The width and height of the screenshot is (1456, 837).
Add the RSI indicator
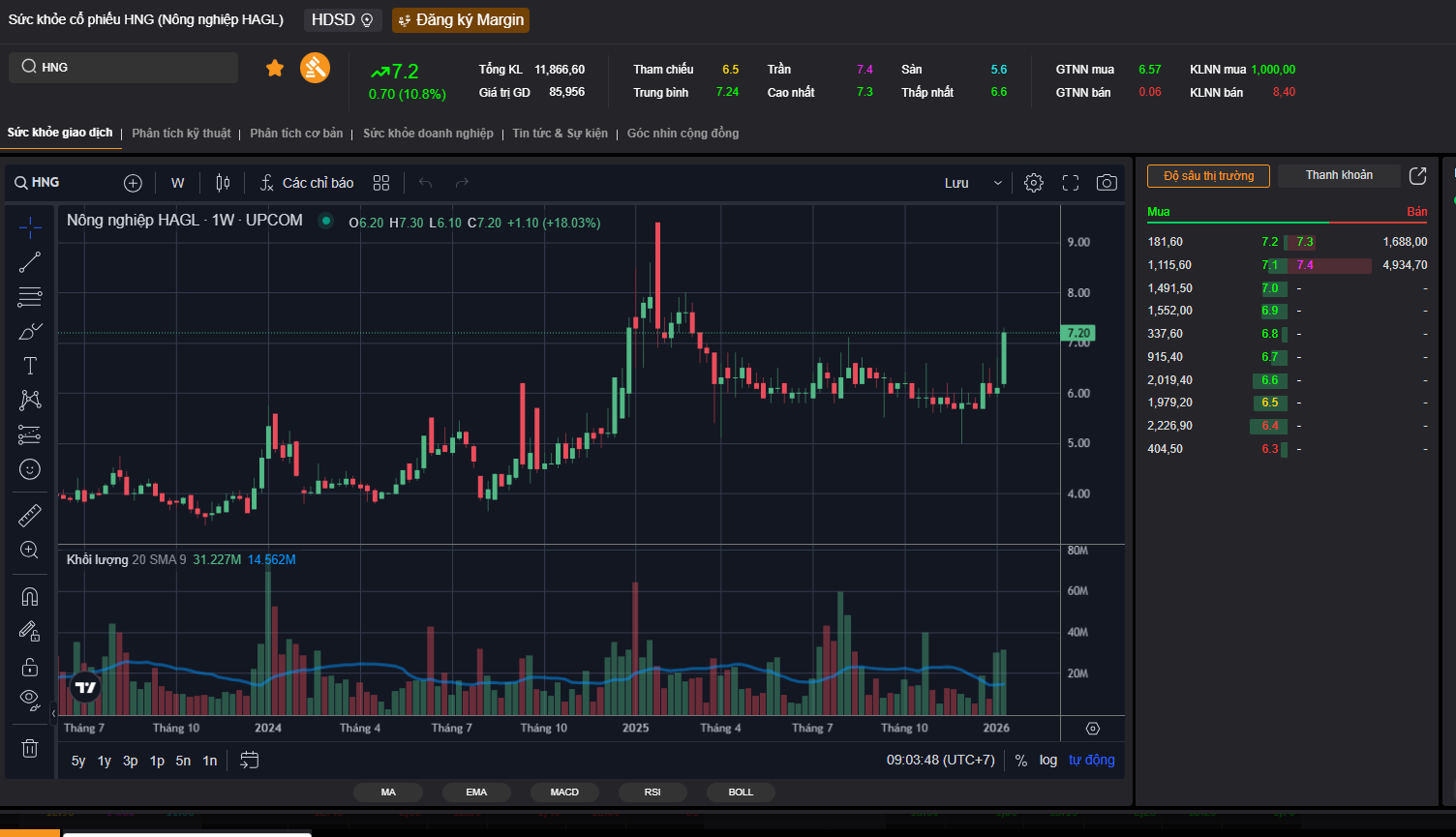click(652, 792)
